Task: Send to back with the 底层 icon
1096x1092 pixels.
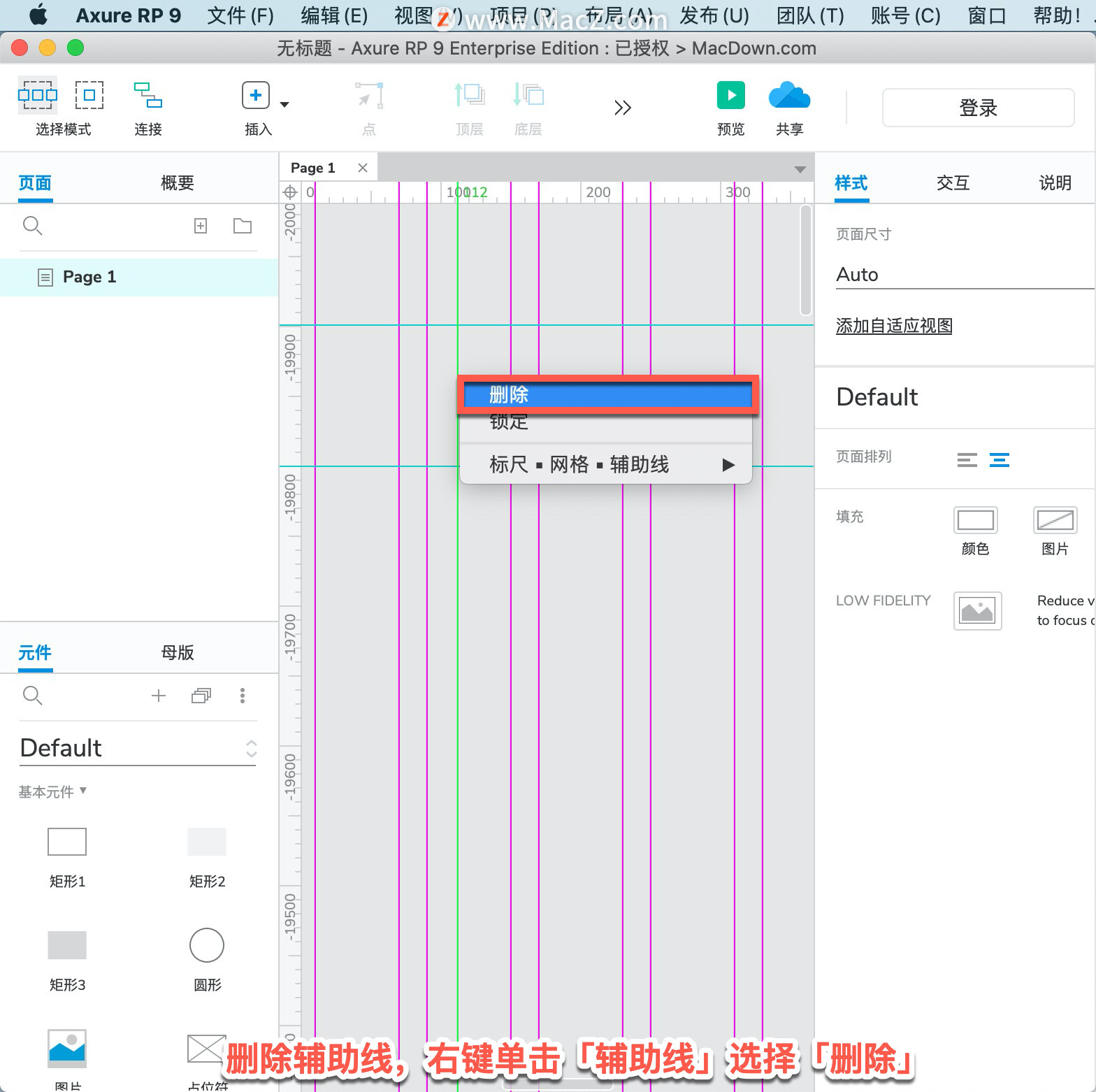Action: point(528,95)
